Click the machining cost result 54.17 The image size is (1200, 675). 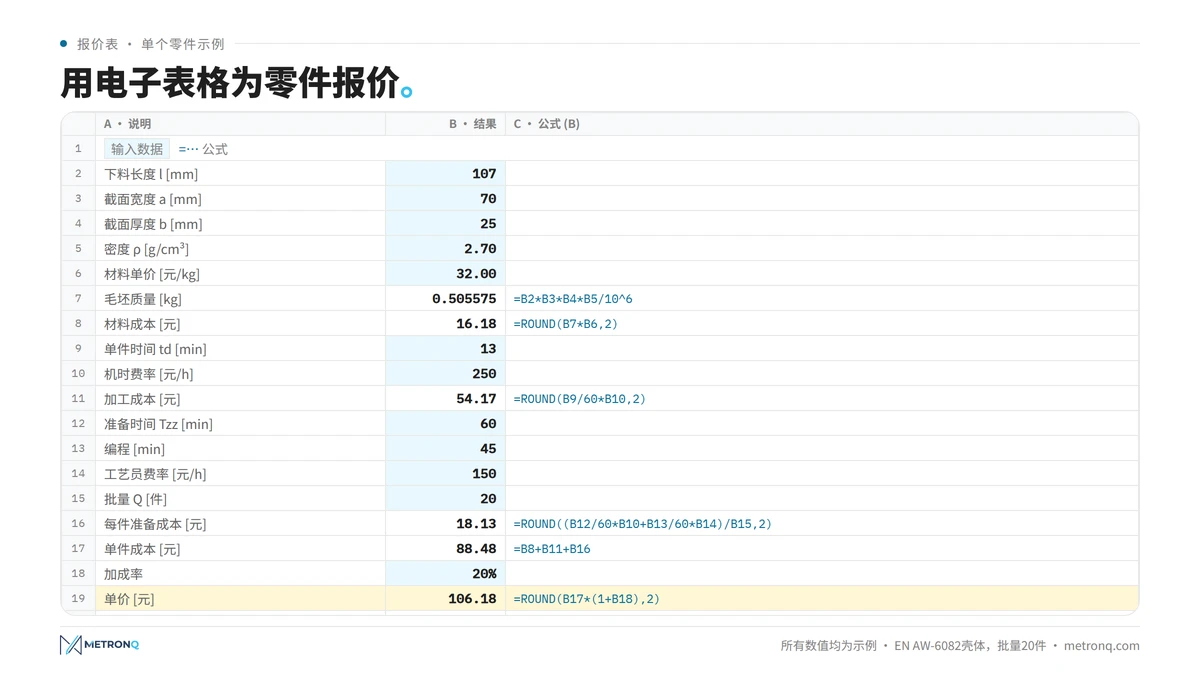click(445, 399)
